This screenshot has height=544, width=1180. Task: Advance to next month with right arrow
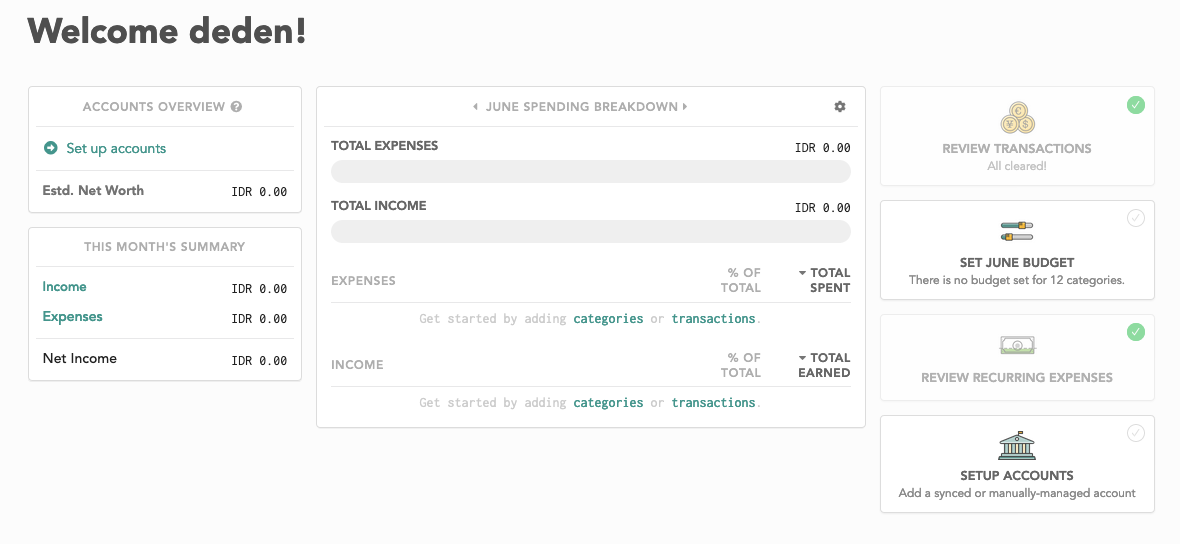tap(685, 107)
